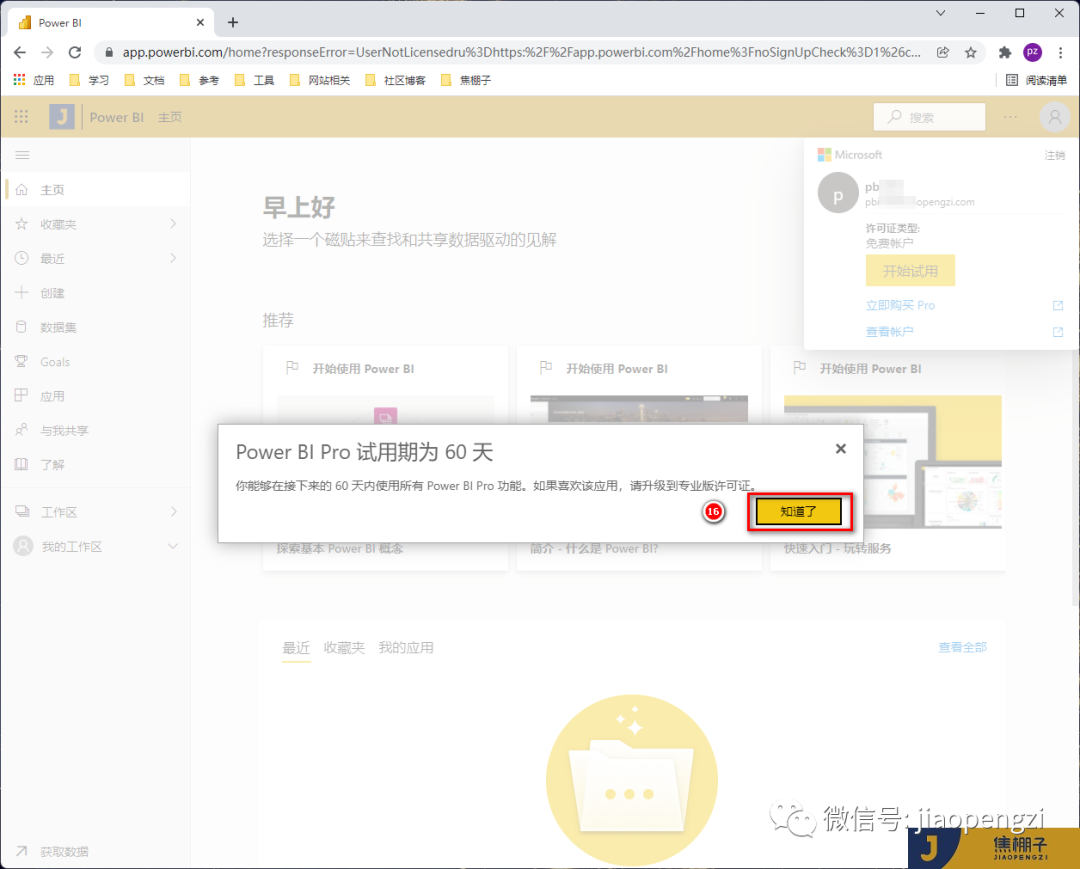Open 最近 in the sidebar
Viewport: 1080px width, 869px height.
pos(96,258)
